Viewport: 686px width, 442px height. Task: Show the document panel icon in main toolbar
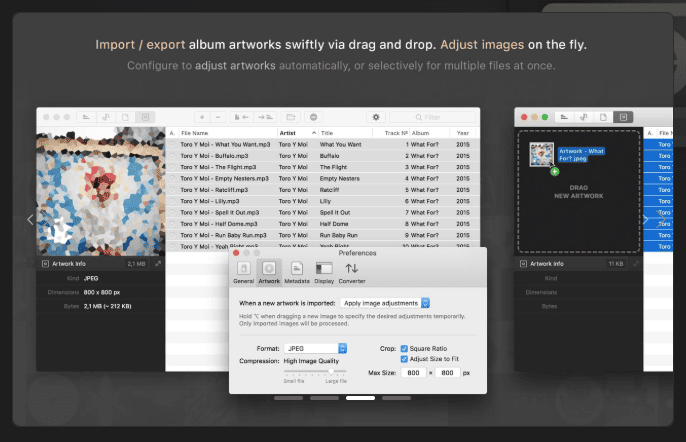click(125, 117)
